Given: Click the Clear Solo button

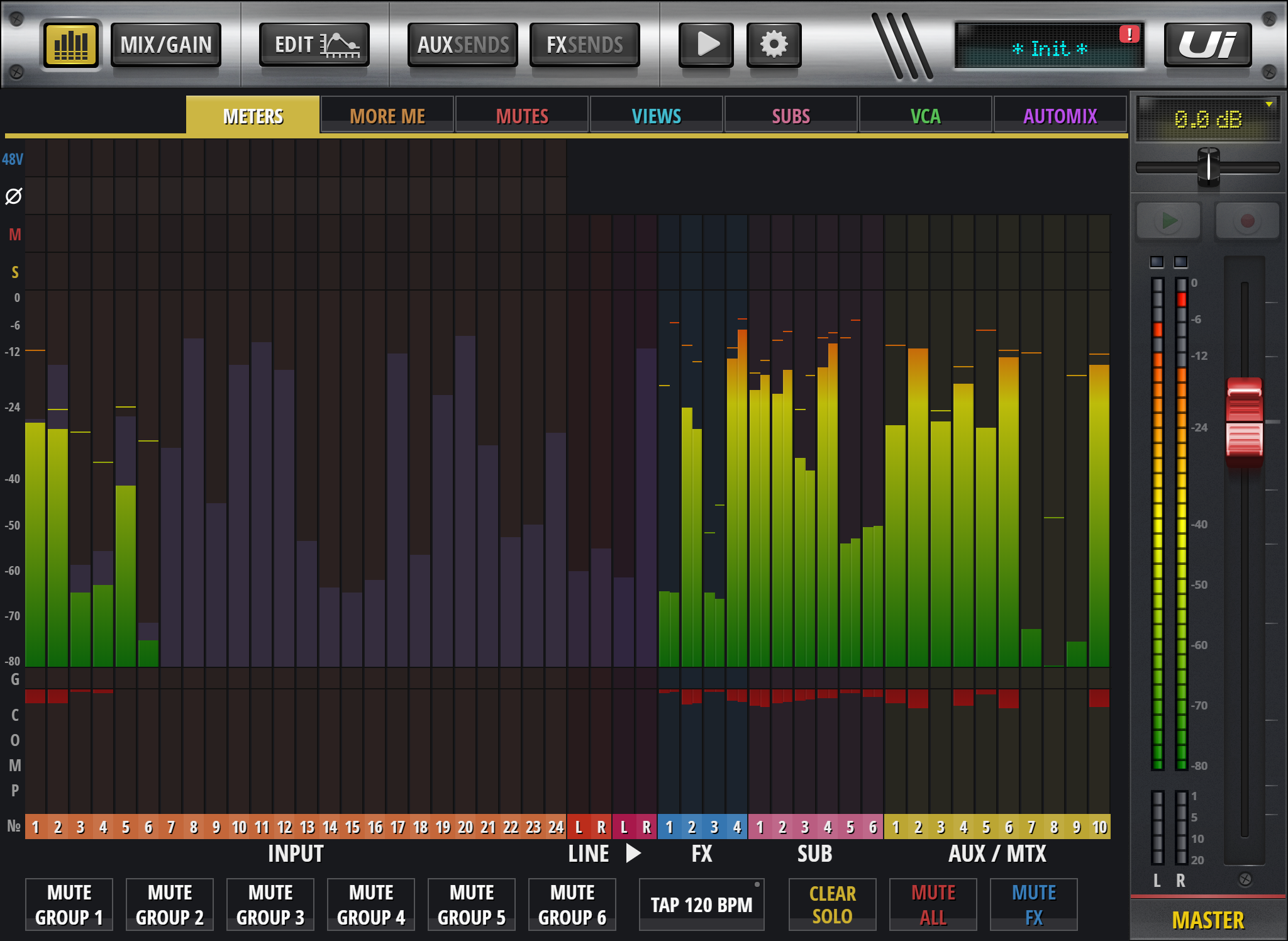Looking at the screenshot, I should click(x=832, y=905).
